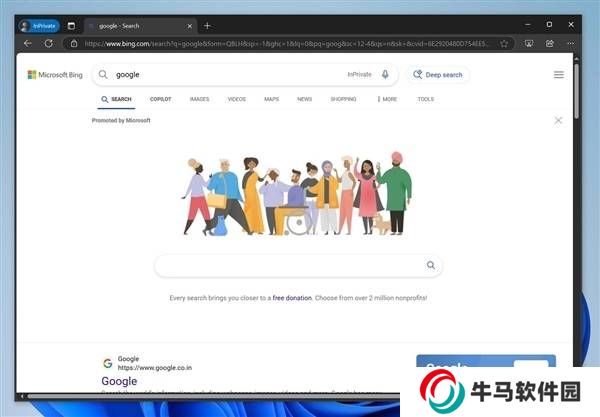Open the Google search result link

[x=119, y=381]
